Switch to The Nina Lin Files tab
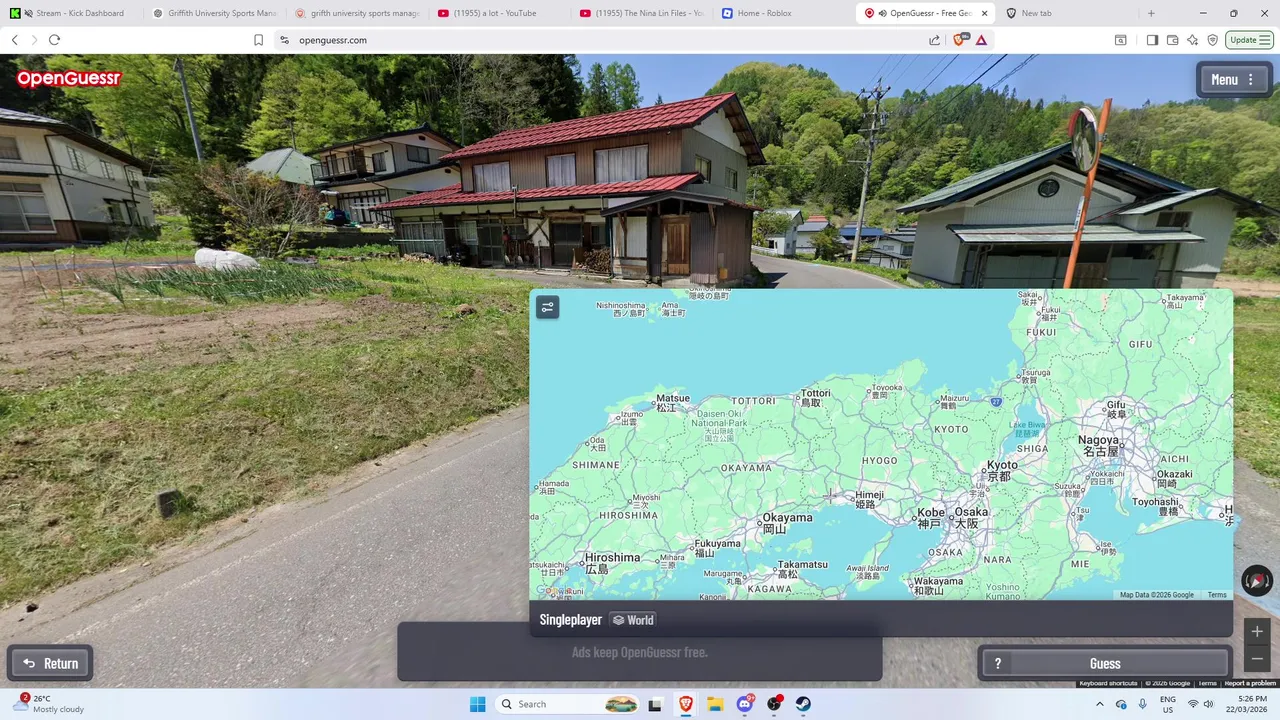The image size is (1280, 720). 640,13
